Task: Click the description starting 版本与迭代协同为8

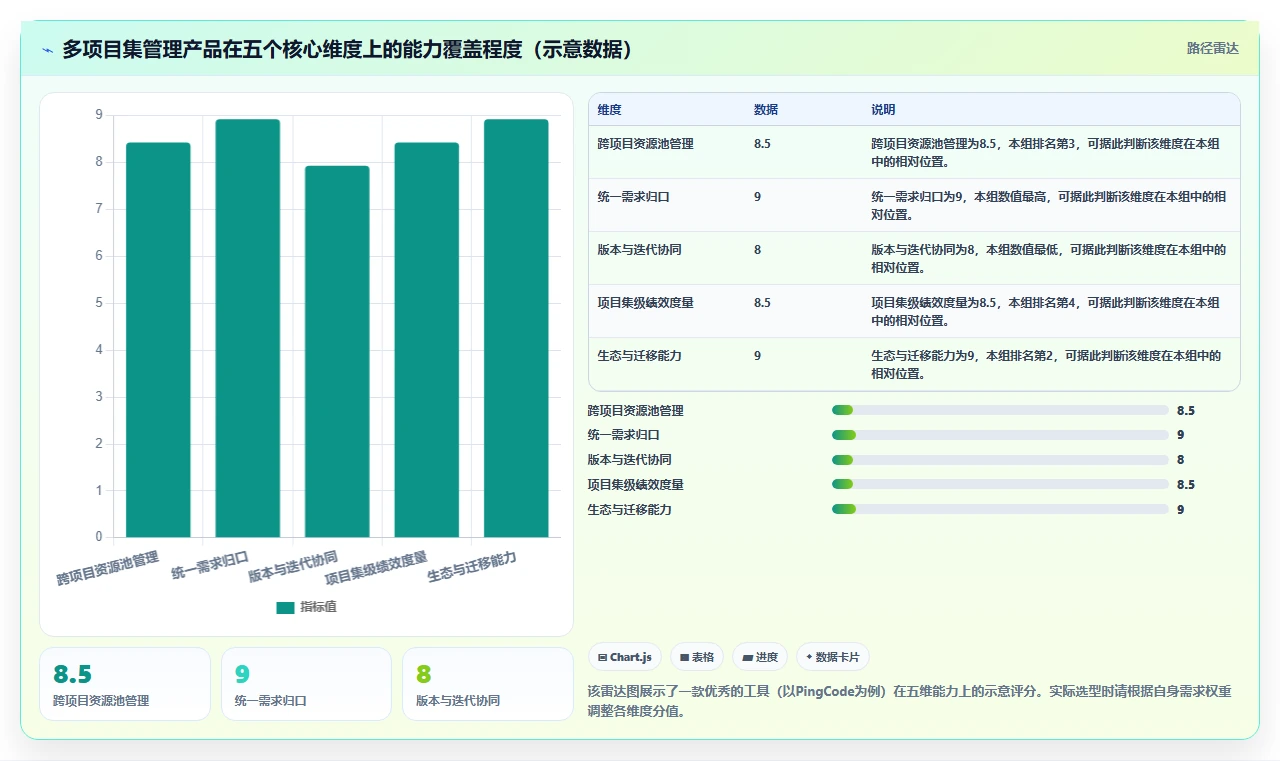Action: tap(1049, 258)
